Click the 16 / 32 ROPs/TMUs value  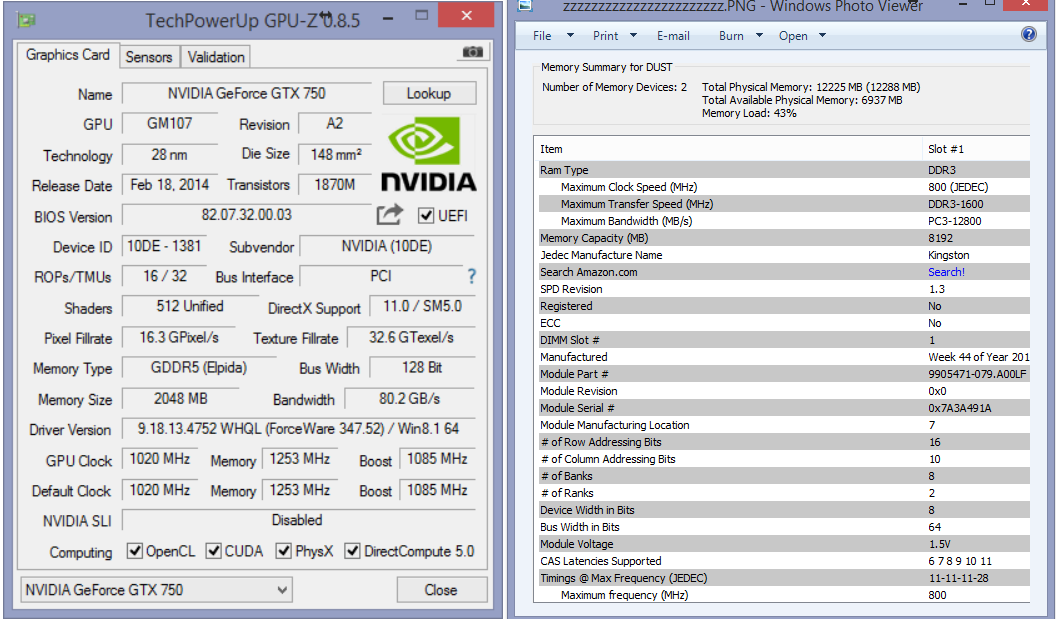pyautogui.click(x=164, y=277)
